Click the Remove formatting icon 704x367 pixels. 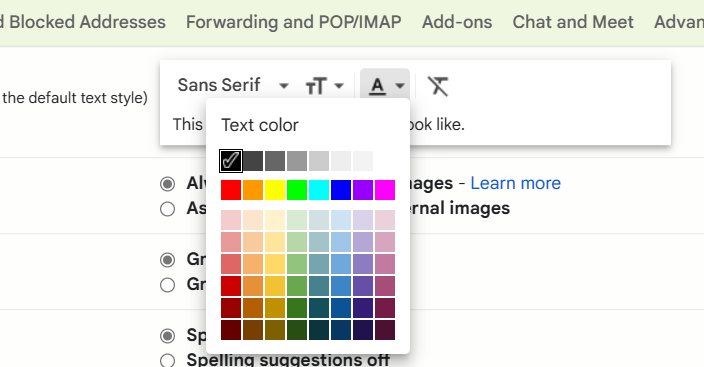[x=438, y=85]
